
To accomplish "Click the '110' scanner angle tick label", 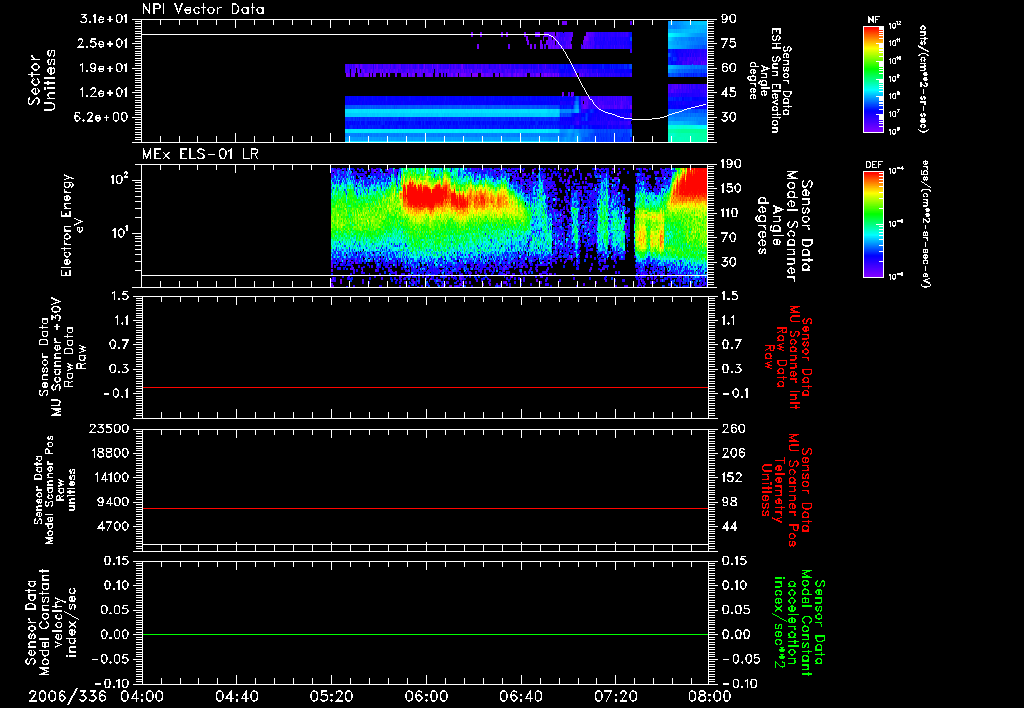I will (x=731, y=213).
